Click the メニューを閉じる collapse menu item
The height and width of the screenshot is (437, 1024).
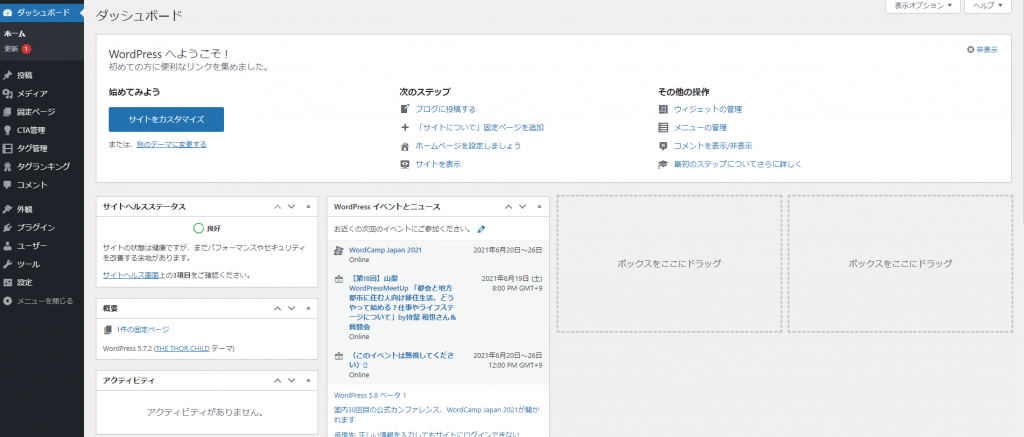point(42,301)
